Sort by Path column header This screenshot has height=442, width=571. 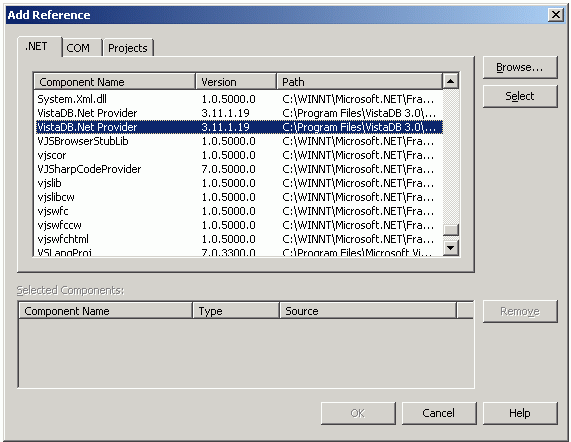point(359,82)
